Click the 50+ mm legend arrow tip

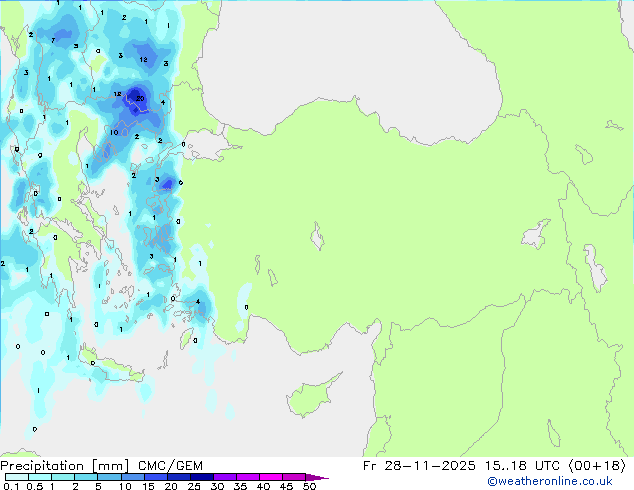point(317,477)
